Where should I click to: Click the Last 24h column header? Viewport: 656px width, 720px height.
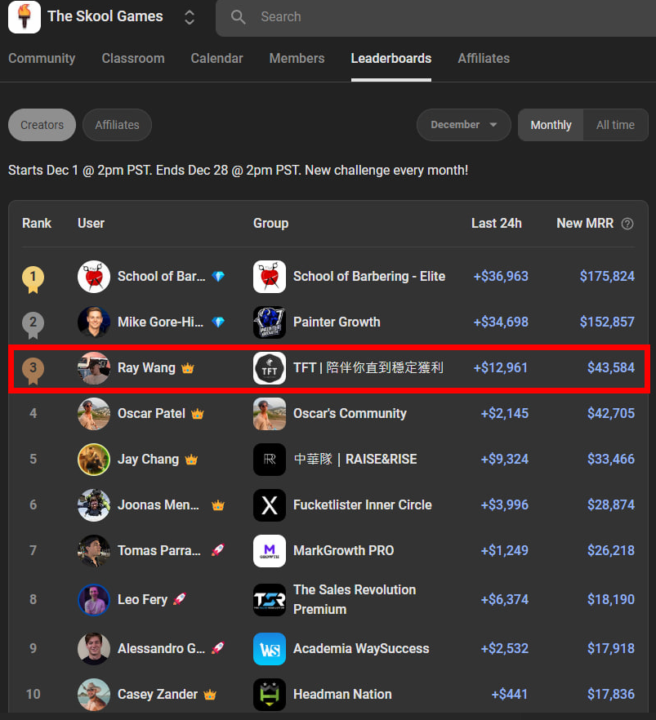(497, 224)
